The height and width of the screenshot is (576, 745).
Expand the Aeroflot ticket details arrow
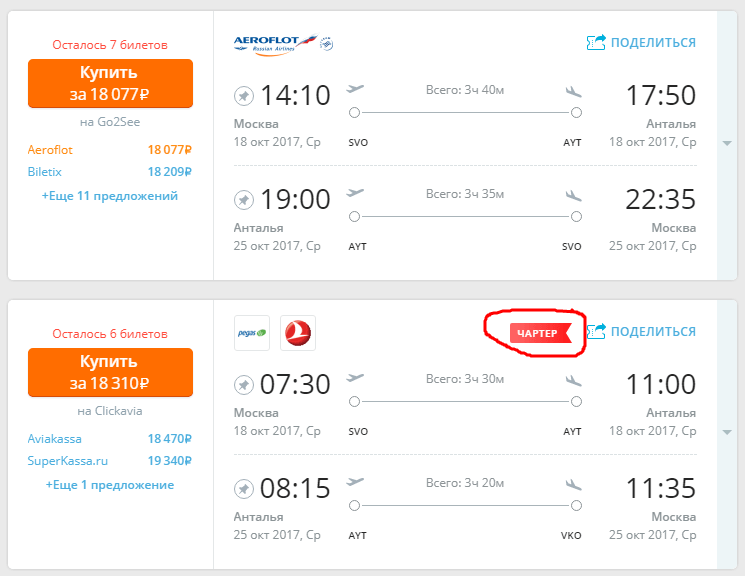point(728,143)
